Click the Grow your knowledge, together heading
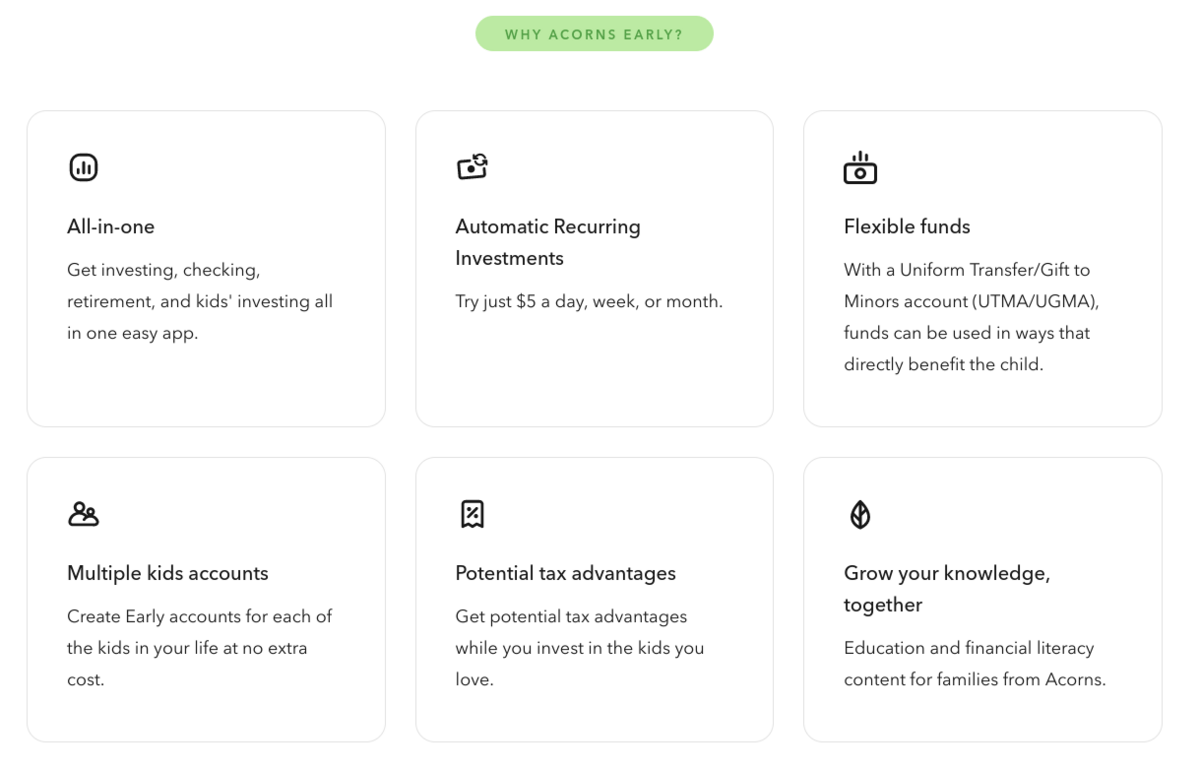 [947, 589]
